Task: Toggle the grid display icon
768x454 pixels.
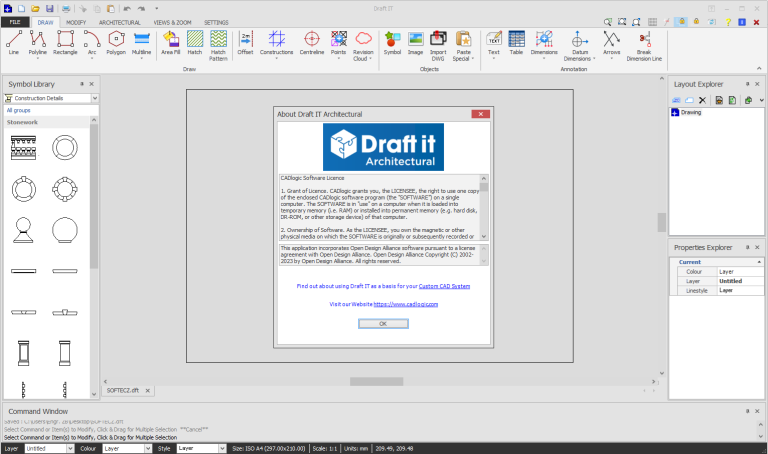Action: click(652, 22)
